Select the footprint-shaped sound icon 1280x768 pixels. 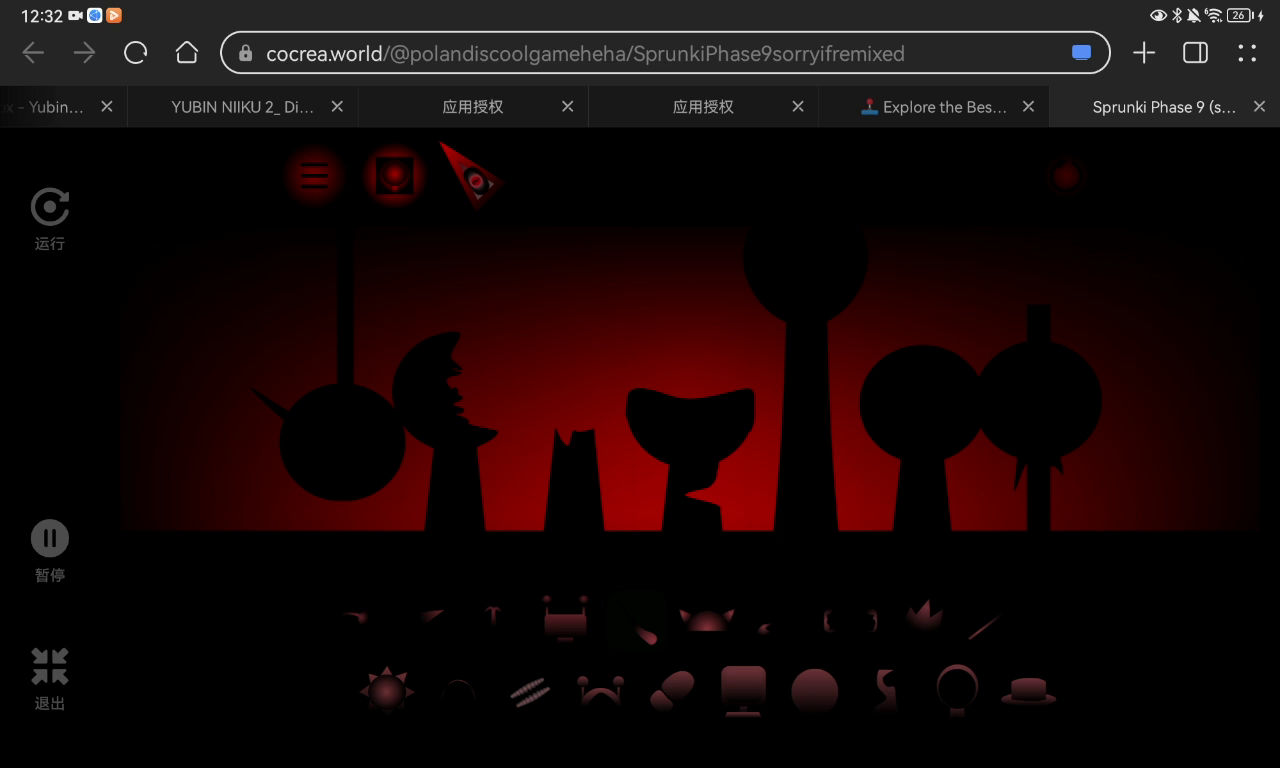(x=672, y=690)
